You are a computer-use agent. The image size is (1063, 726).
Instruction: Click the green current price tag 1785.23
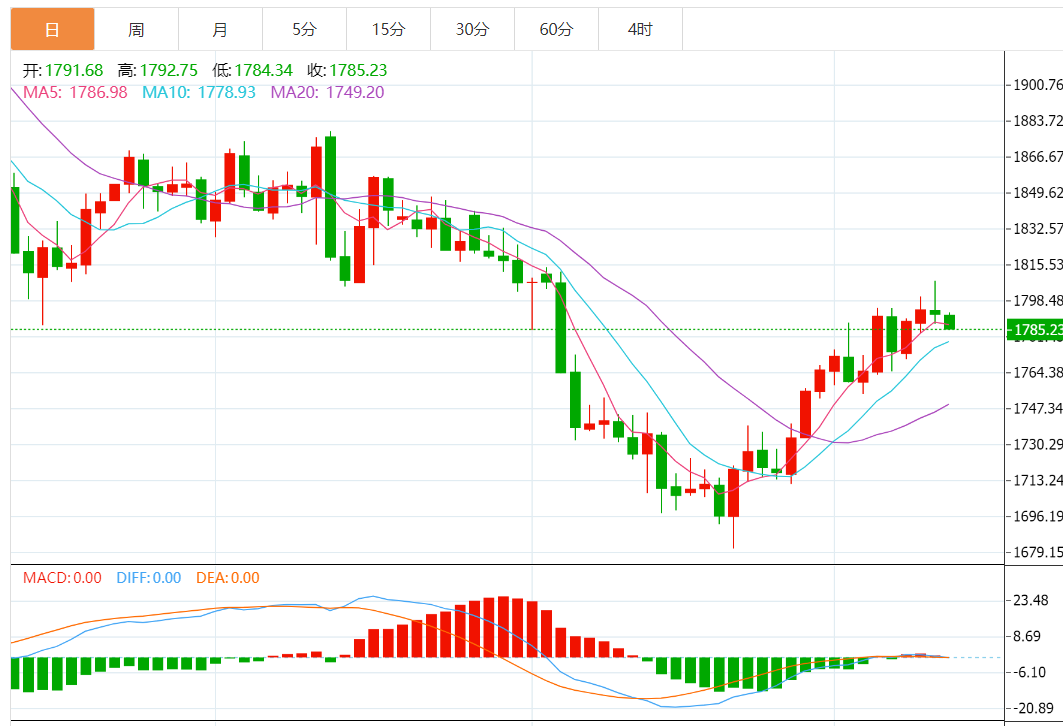point(1035,330)
